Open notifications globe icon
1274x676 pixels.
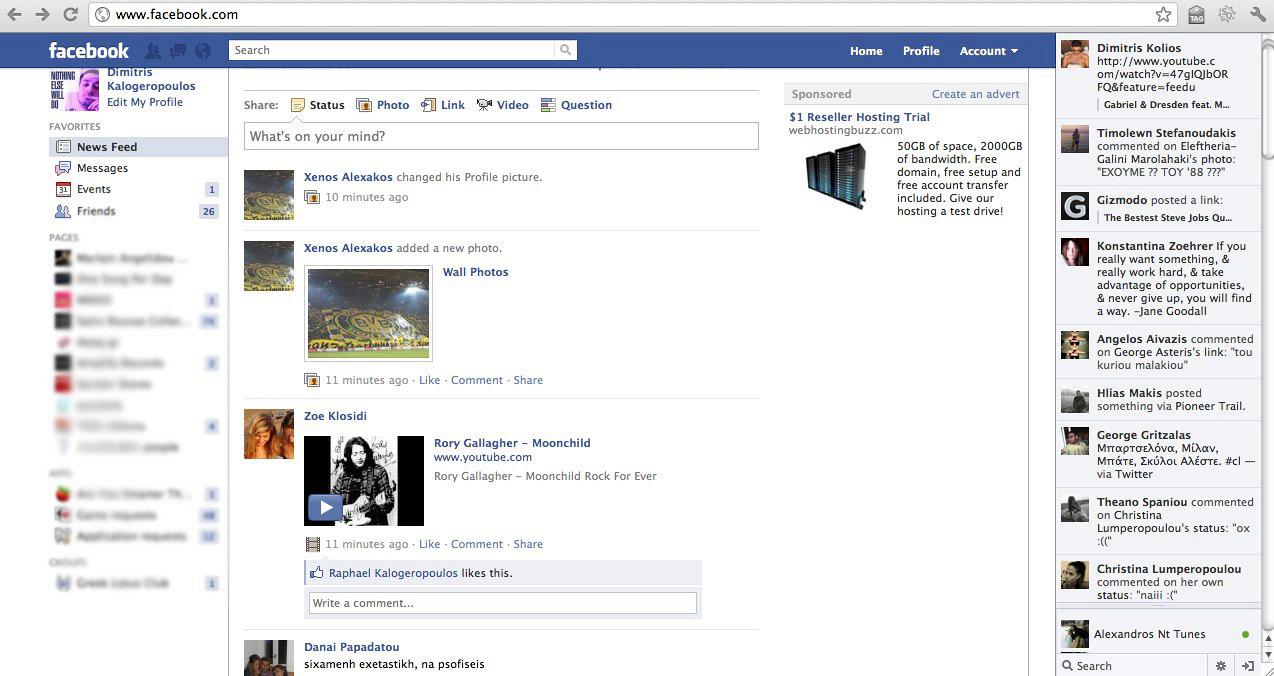coord(203,50)
